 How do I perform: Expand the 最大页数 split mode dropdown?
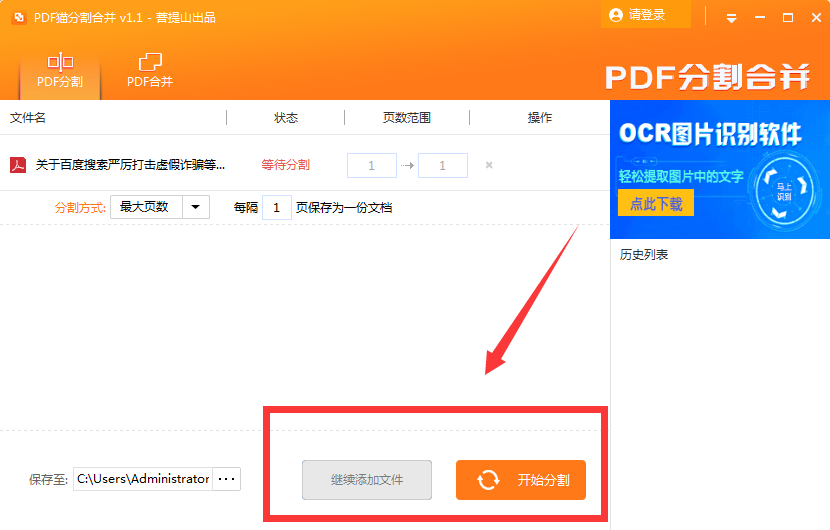click(160, 207)
